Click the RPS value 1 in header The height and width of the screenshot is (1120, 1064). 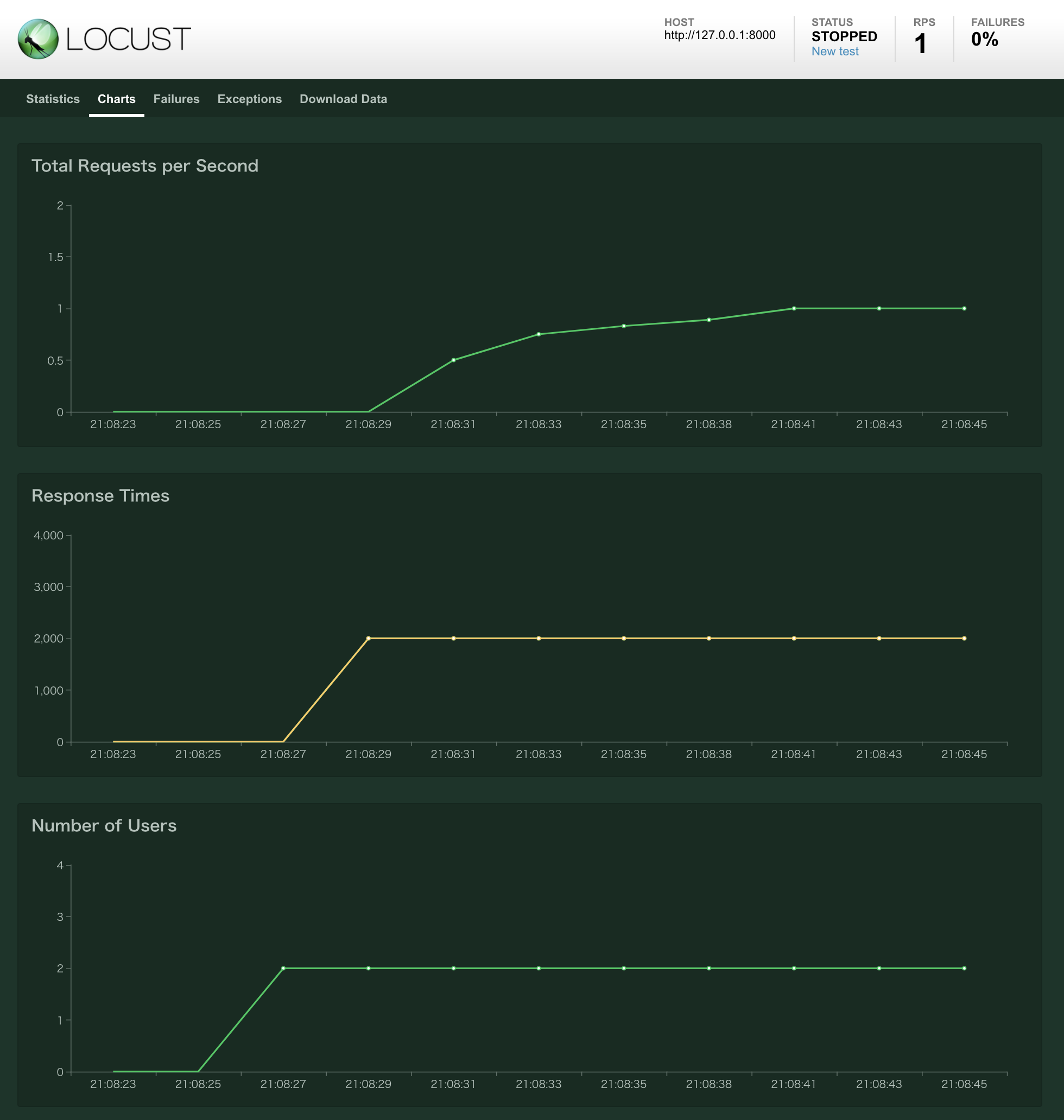(920, 44)
